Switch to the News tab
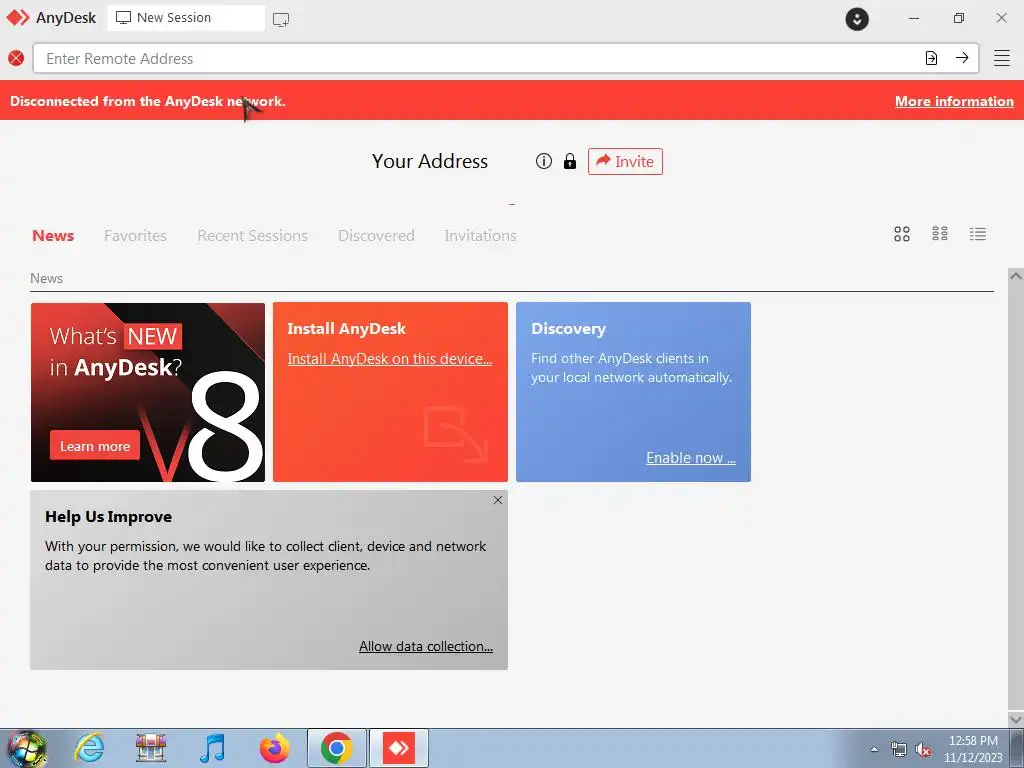1024x768 pixels. [x=53, y=236]
